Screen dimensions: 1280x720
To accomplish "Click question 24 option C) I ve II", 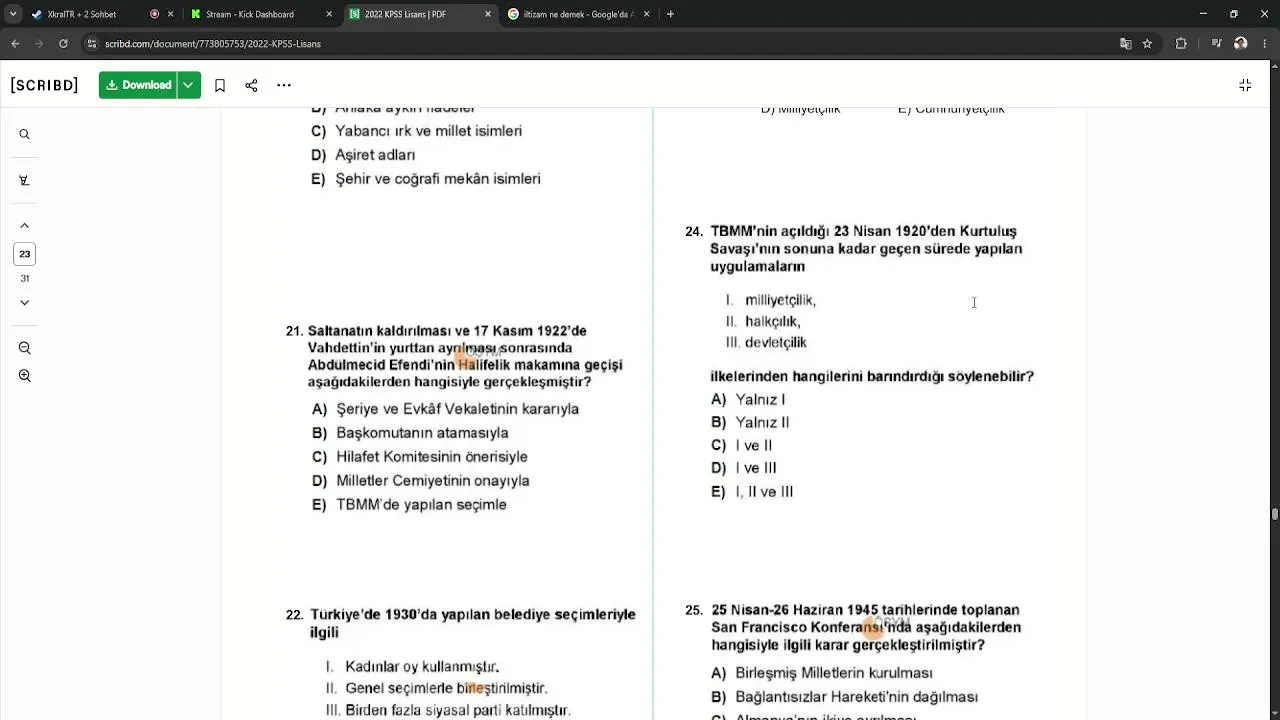I will [742, 446].
